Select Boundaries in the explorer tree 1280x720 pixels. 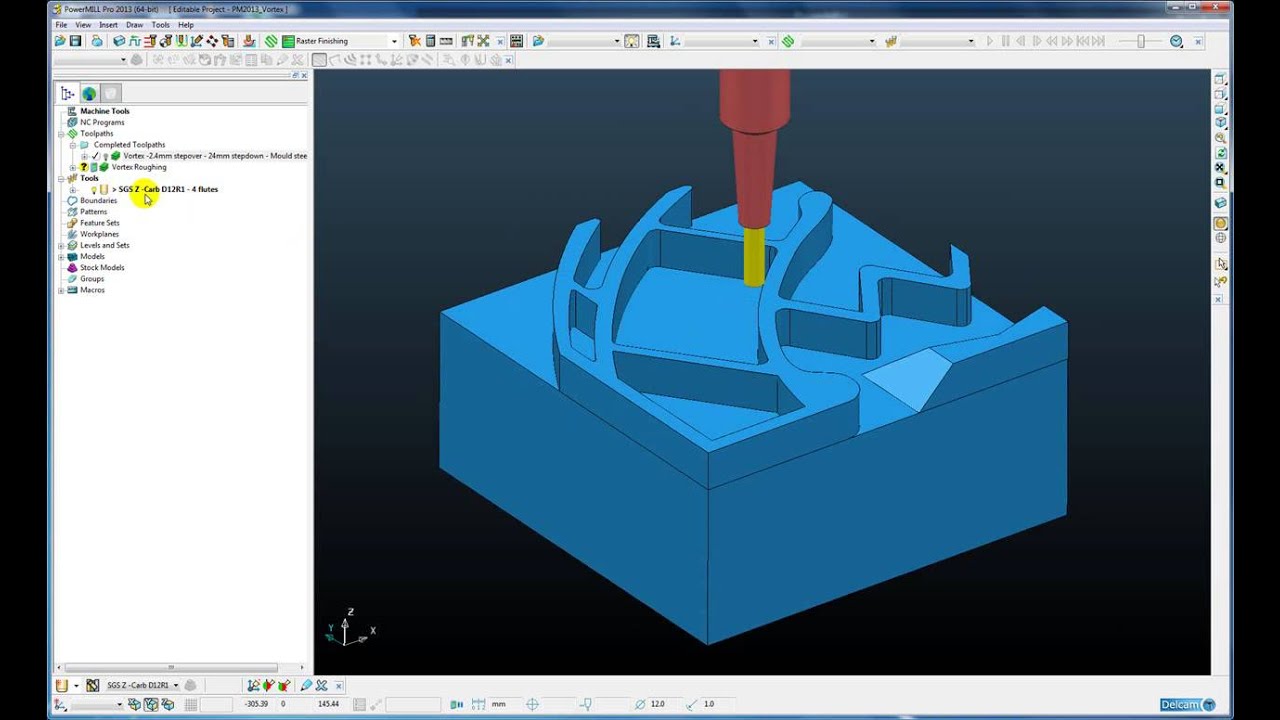(98, 201)
